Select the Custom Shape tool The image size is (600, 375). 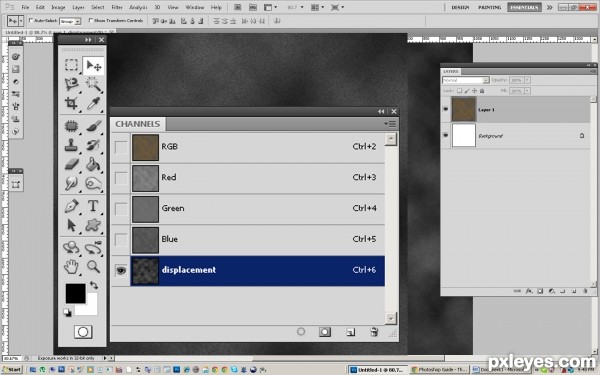(93, 225)
